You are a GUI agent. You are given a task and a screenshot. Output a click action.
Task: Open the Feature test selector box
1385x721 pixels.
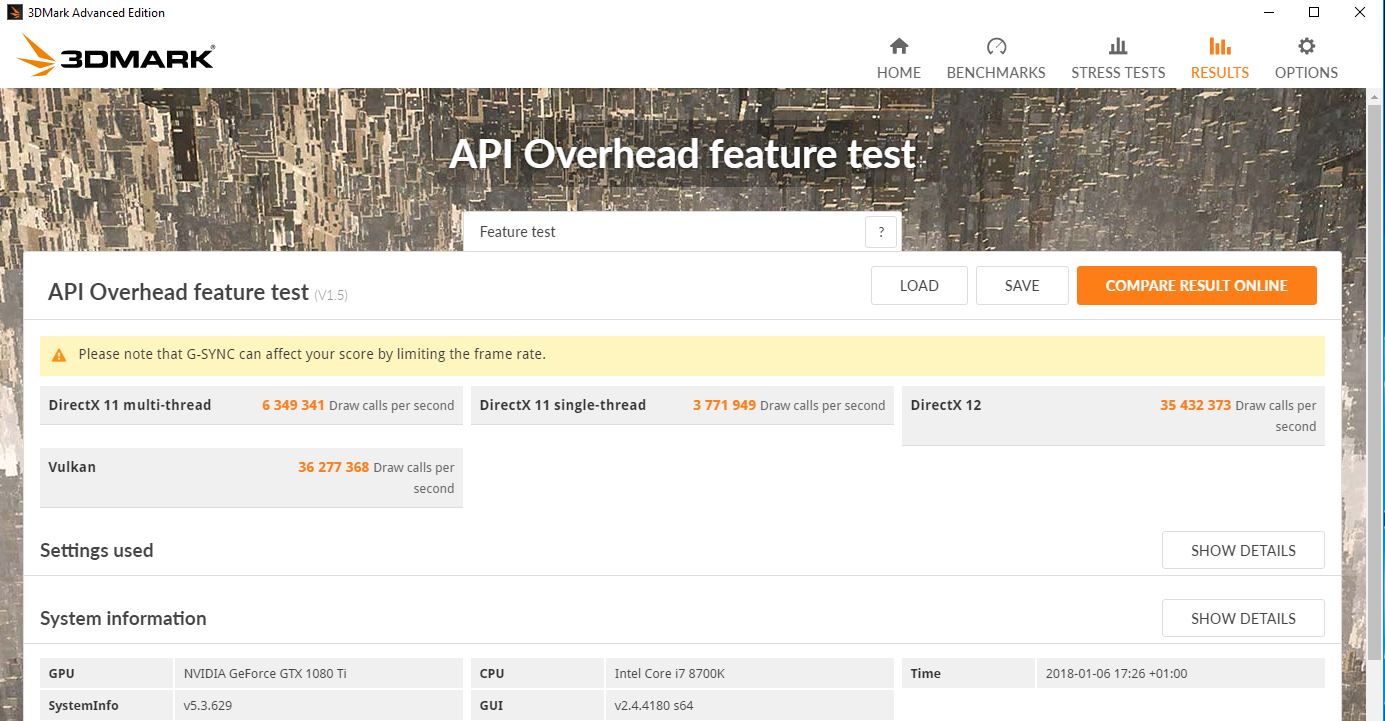click(682, 232)
